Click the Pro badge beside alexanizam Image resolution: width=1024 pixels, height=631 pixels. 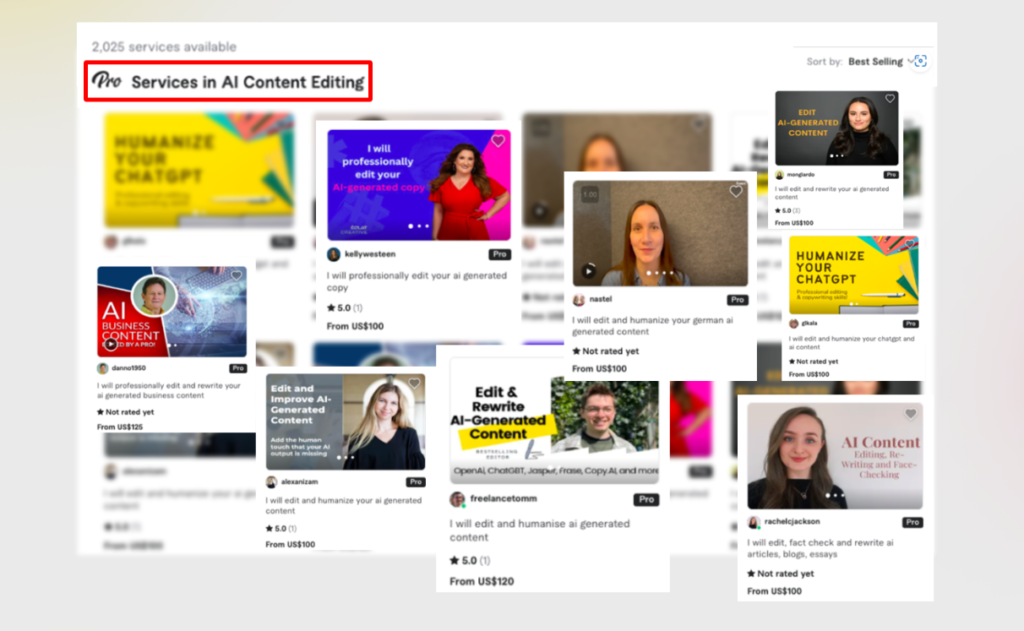(415, 482)
